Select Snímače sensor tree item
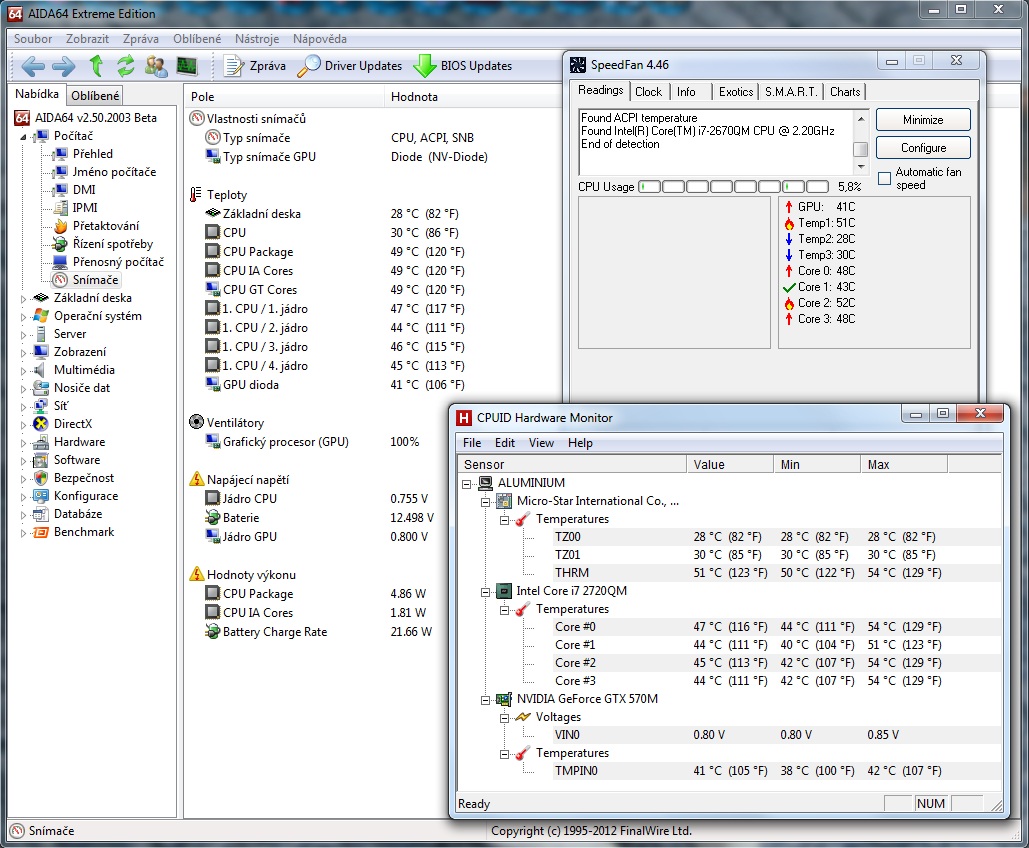Screen dimensions: 1029x848 tap(95, 280)
